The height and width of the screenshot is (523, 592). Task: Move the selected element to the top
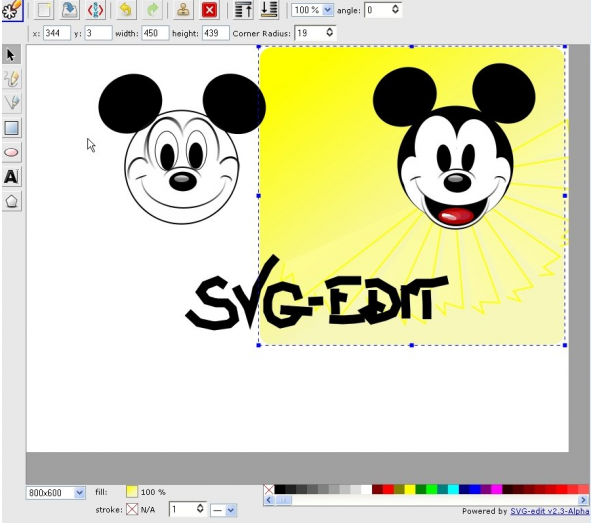point(244,10)
